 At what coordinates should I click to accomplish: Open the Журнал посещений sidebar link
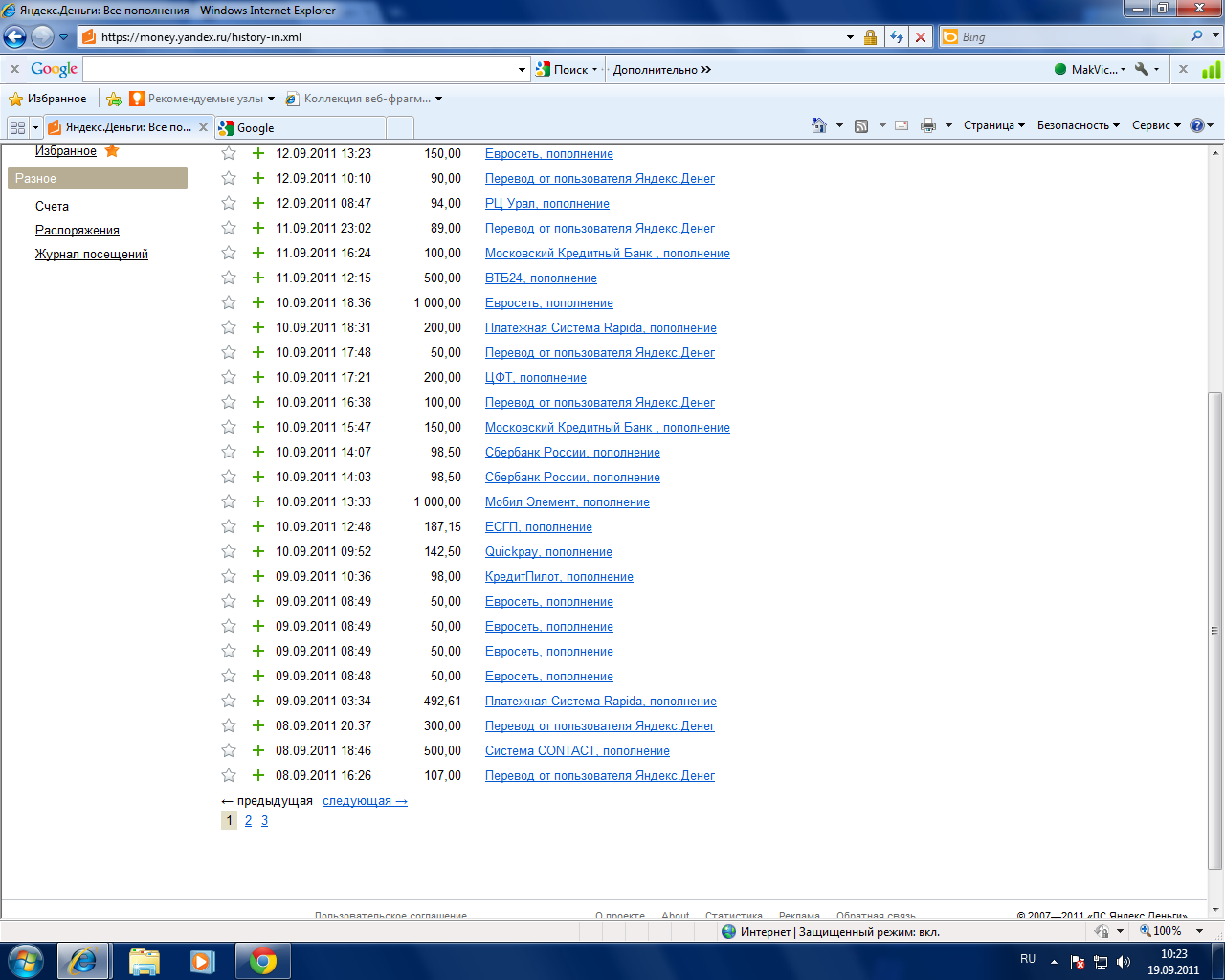(92, 255)
